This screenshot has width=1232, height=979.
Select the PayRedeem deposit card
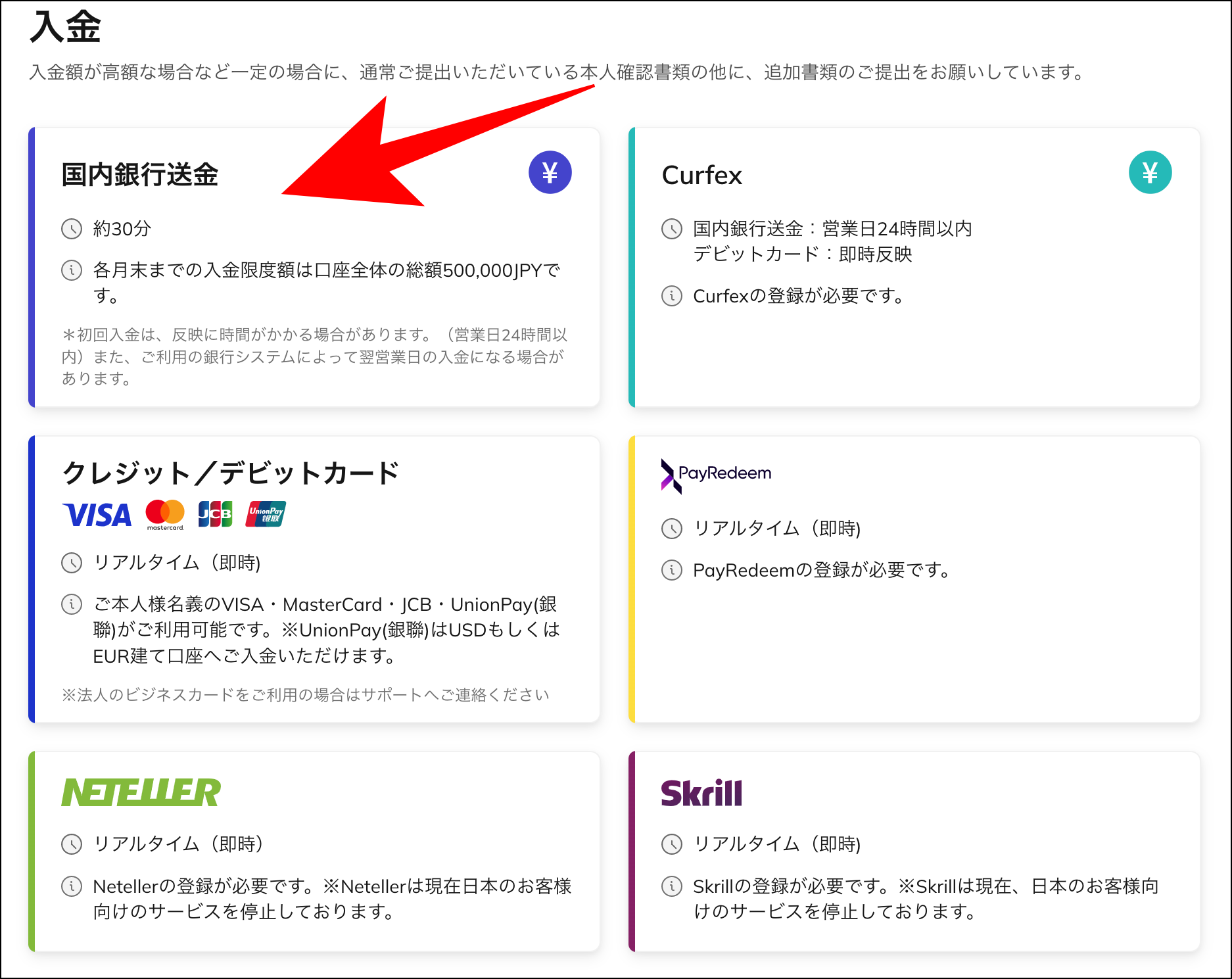(914, 579)
